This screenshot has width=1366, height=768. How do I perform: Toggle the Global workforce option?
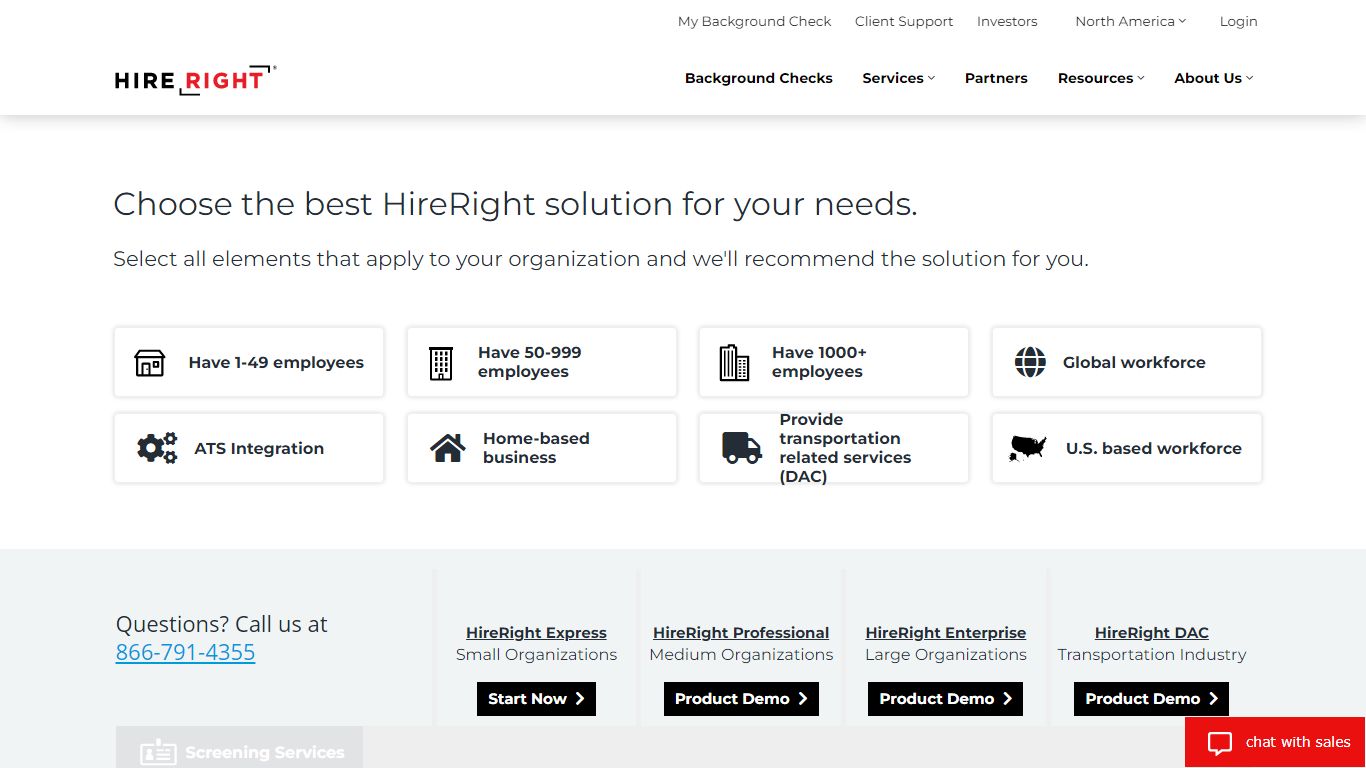(1127, 362)
